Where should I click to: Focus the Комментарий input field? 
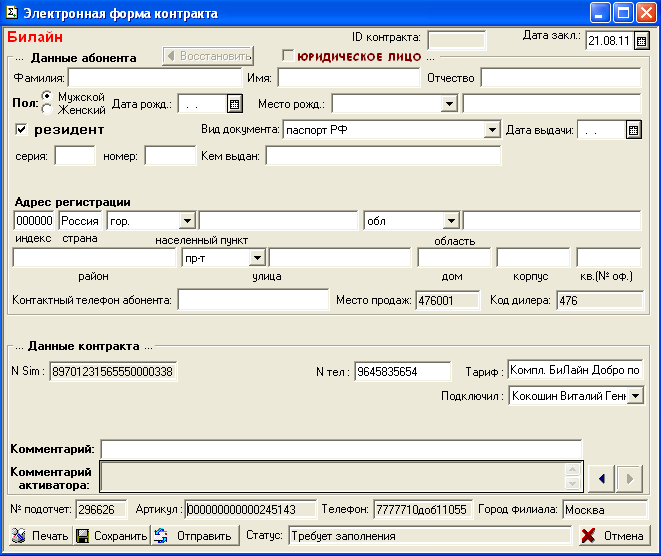pos(341,449)
